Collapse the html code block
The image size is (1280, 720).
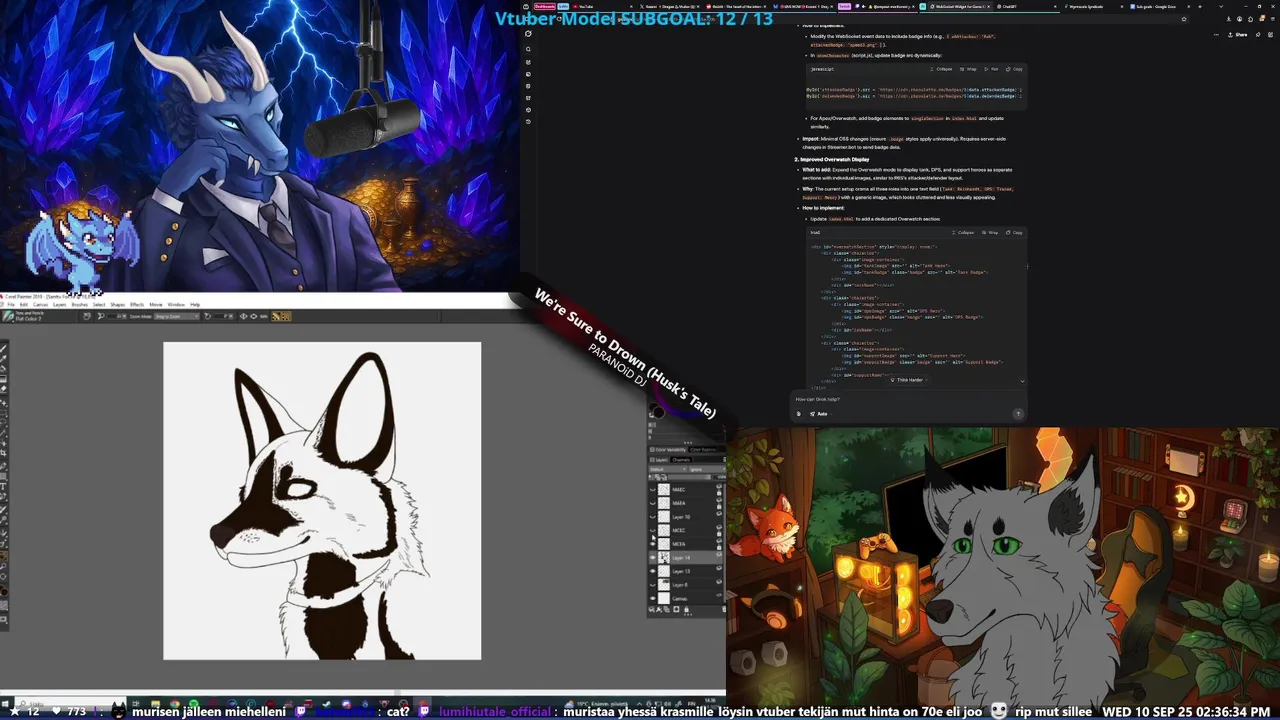click(x=963, y=232)
